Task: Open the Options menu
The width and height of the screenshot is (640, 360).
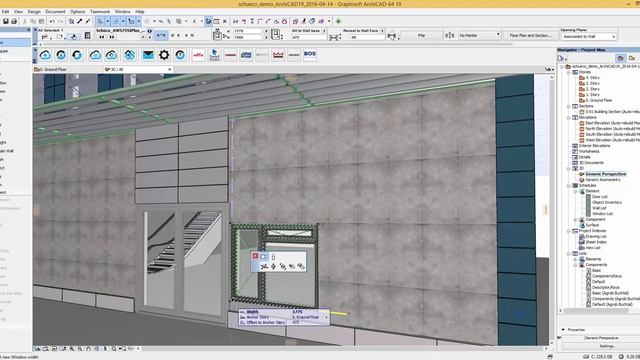Action: pyautogui.click(x=78, y=12)
